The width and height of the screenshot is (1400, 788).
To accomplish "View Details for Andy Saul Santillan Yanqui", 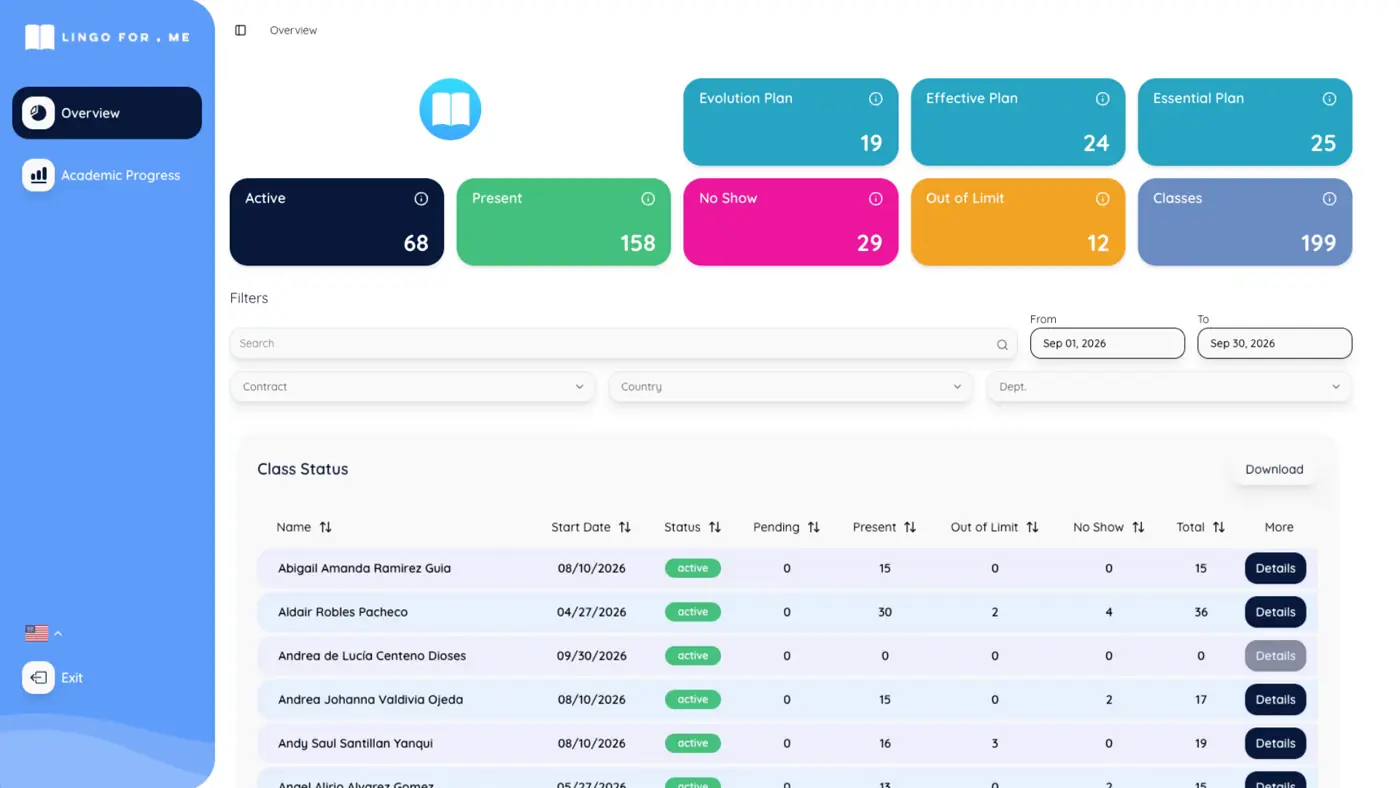I will point(1275,744).
